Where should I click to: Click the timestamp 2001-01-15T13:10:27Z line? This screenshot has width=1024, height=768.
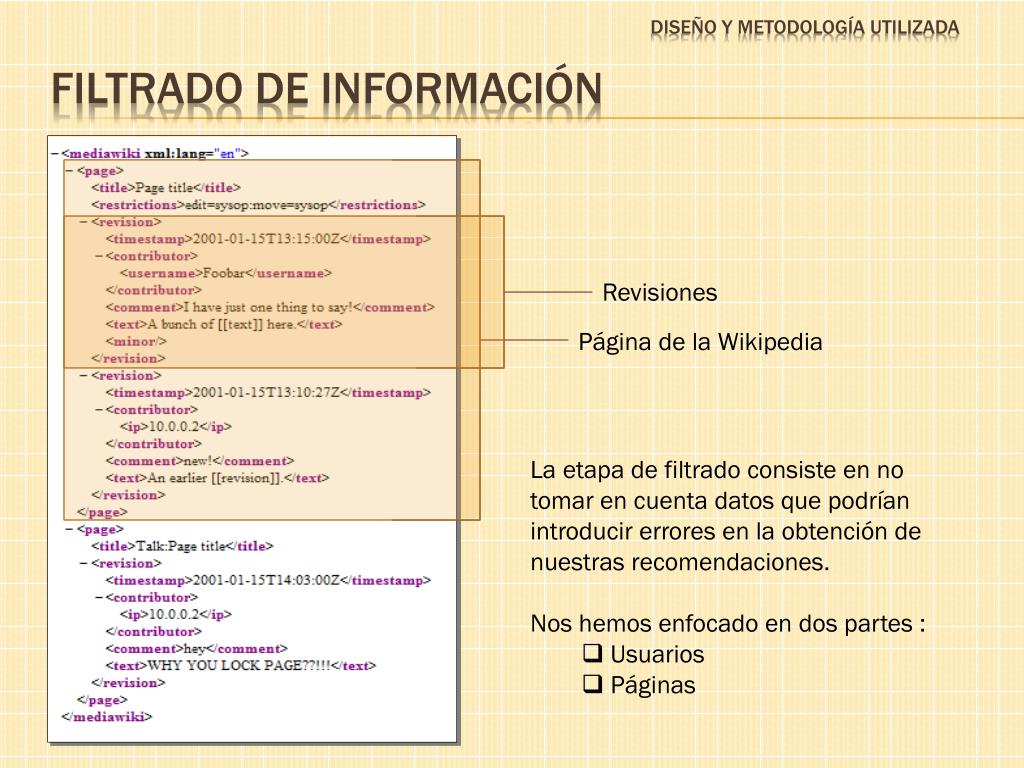(x=268, y=392)
